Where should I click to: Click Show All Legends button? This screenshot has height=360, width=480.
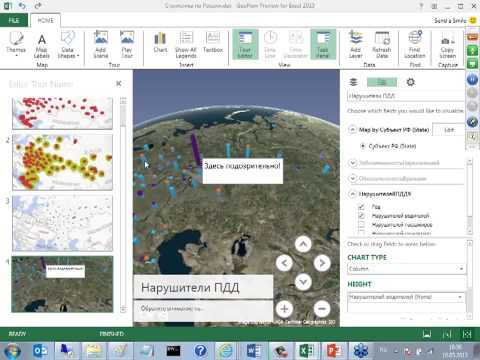click(x=186, y=45)
